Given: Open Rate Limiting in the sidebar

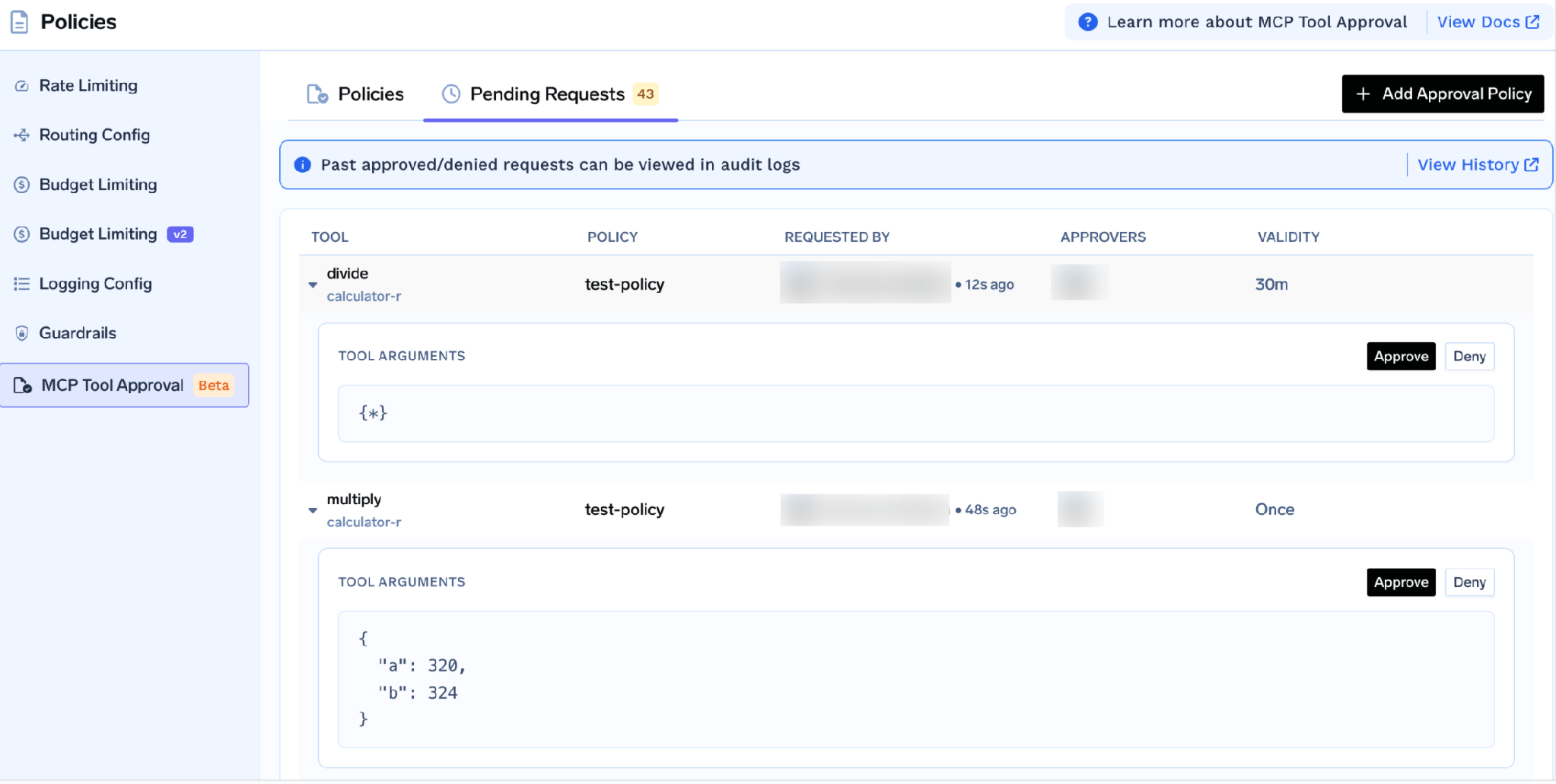Looking at the screenshot, I should (88, 86).
